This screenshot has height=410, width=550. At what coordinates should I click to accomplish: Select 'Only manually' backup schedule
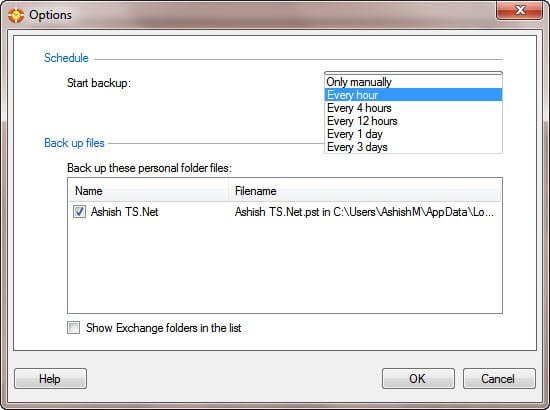[413, 82]
